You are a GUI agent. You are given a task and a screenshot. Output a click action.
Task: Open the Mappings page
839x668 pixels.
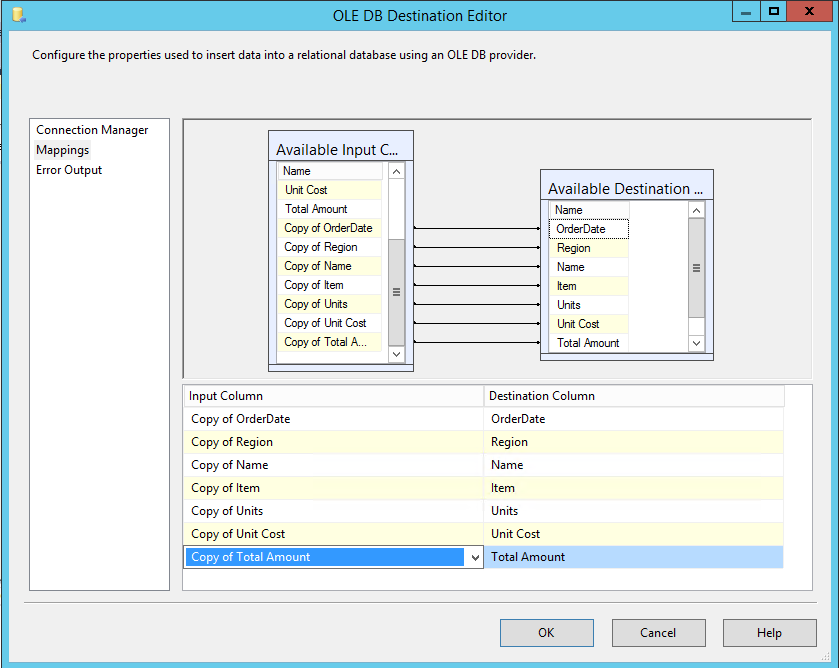[x=63, y=150]
